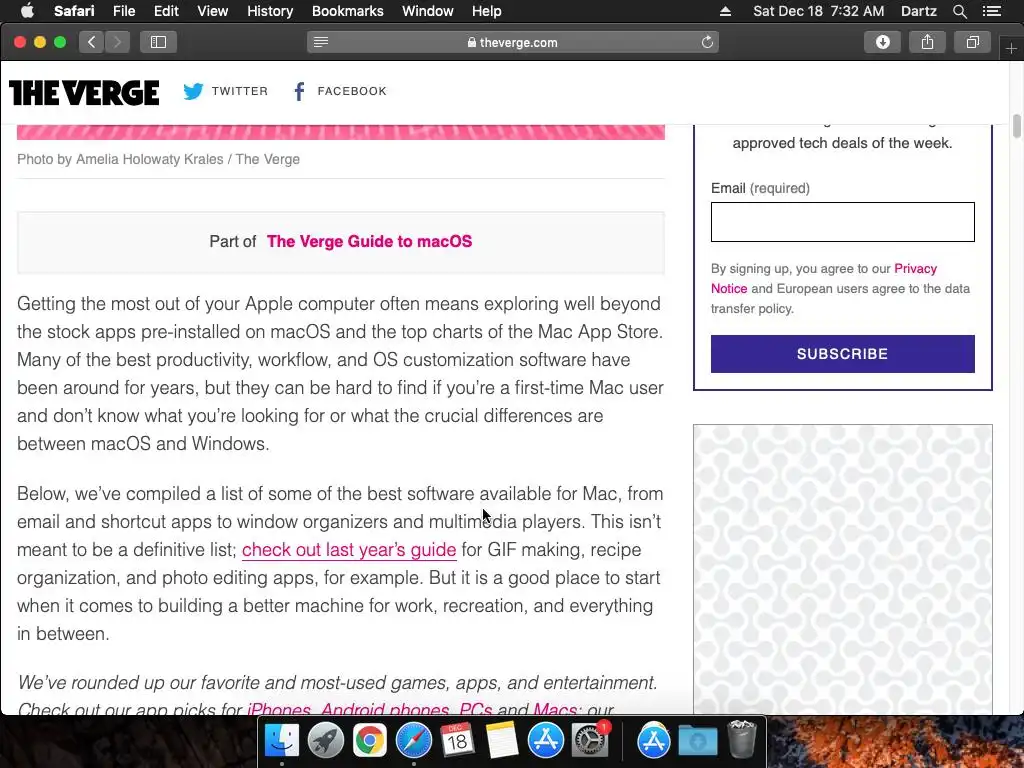Open the Dartz user menu
The height and width of the screenshot is (768, 1024).
click(x=918, y=10)
